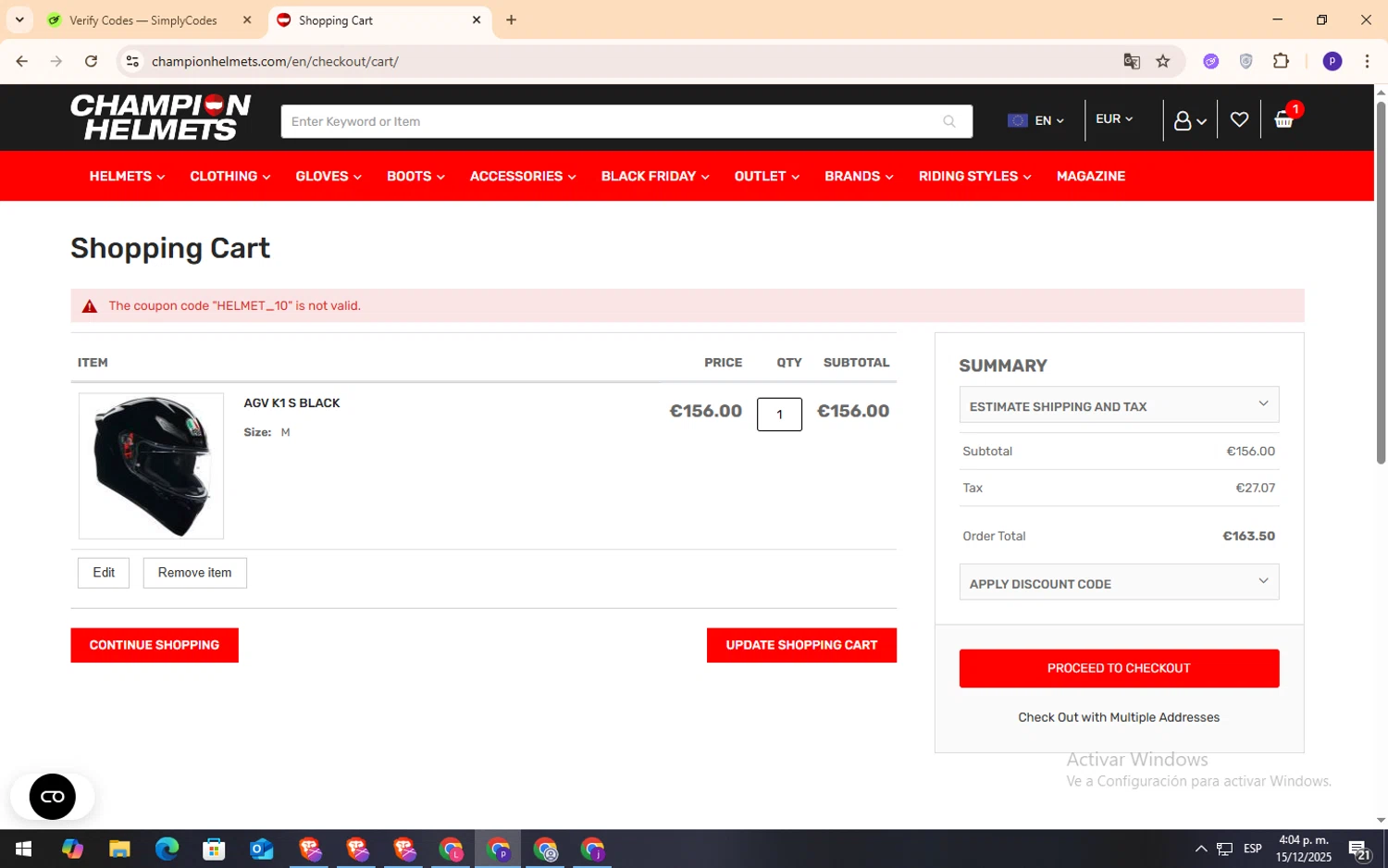
Task: Open the Accessories menu dropdown
Action: point(523,176)
